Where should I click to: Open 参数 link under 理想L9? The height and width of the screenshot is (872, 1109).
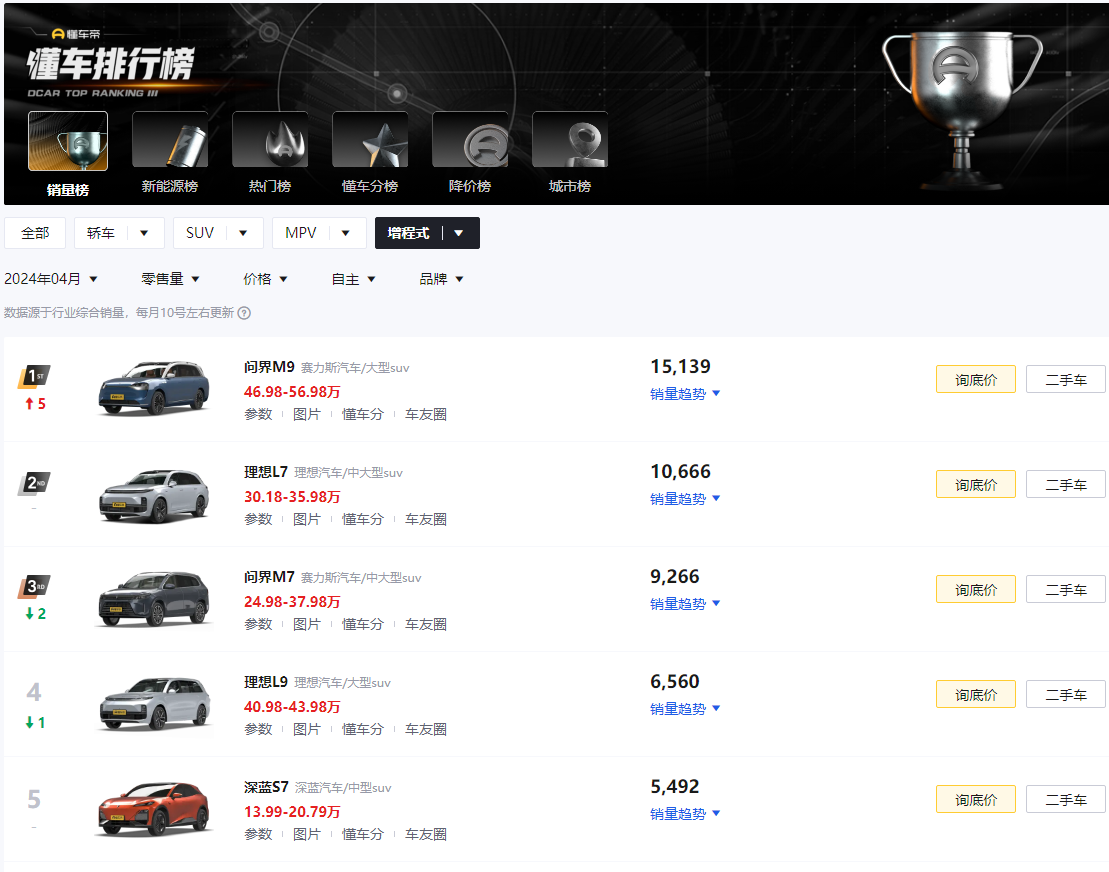[x=258, y=729]
